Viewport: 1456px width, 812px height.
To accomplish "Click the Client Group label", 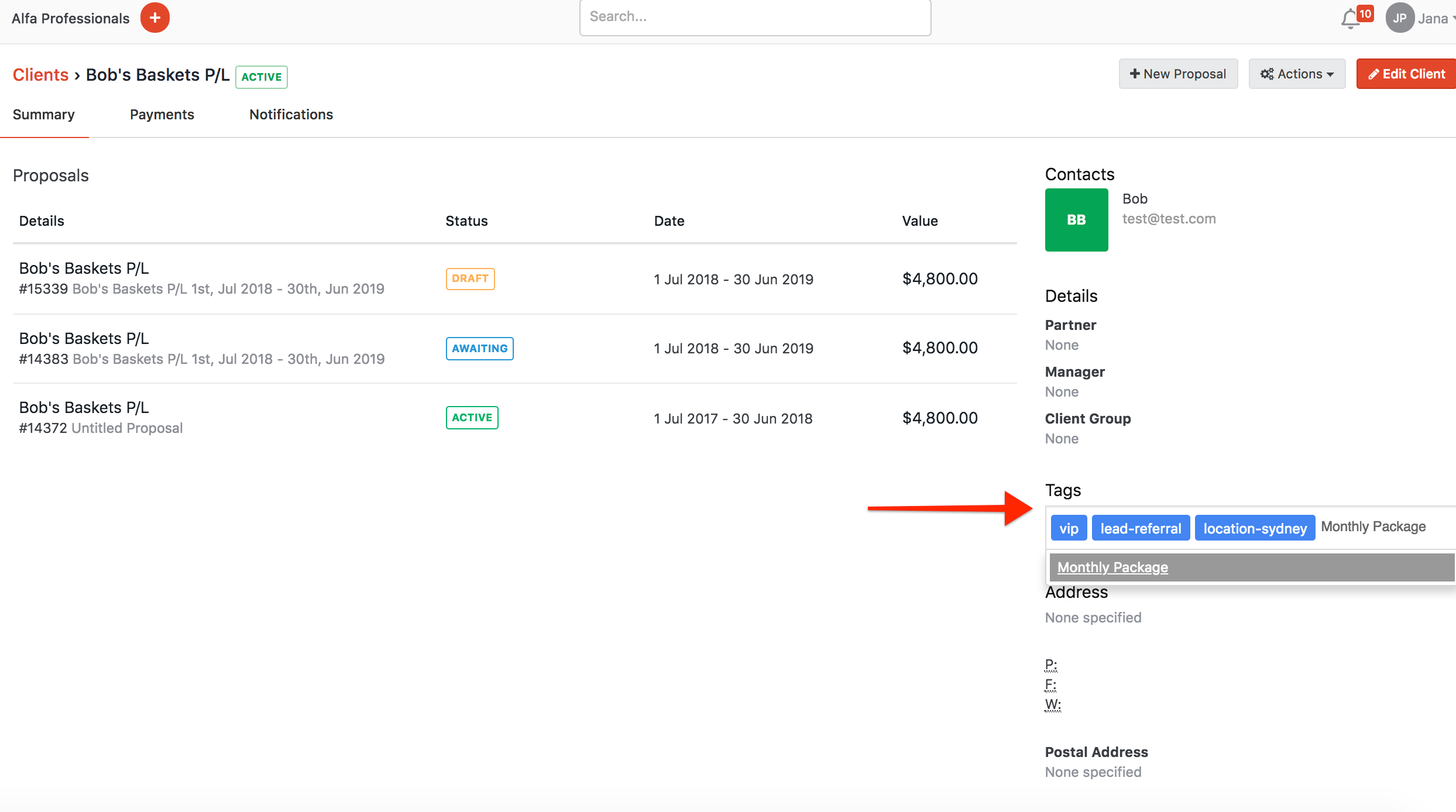I will pos(1088,419).
